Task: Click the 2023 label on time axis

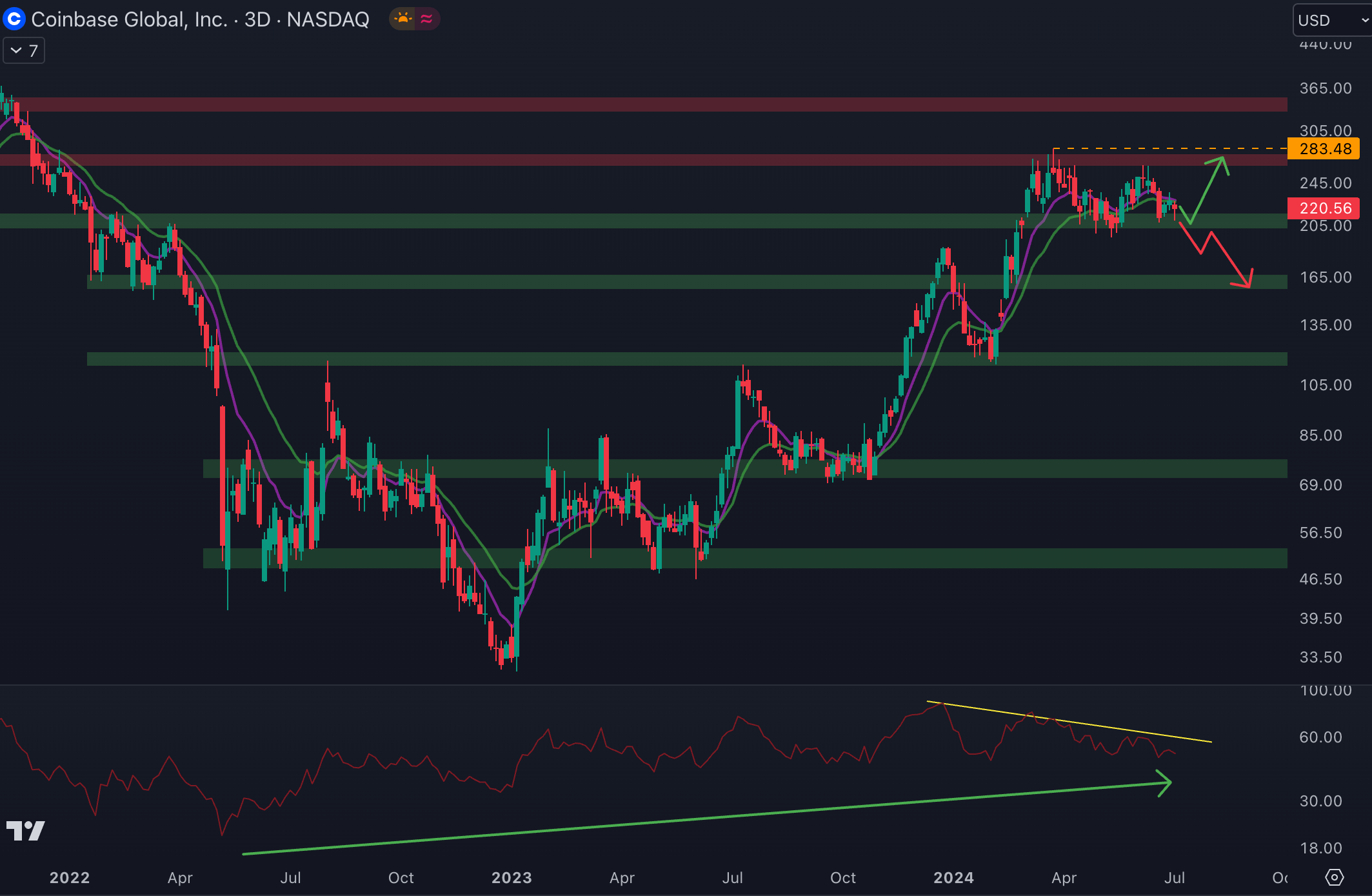Action: pos(512,877)
